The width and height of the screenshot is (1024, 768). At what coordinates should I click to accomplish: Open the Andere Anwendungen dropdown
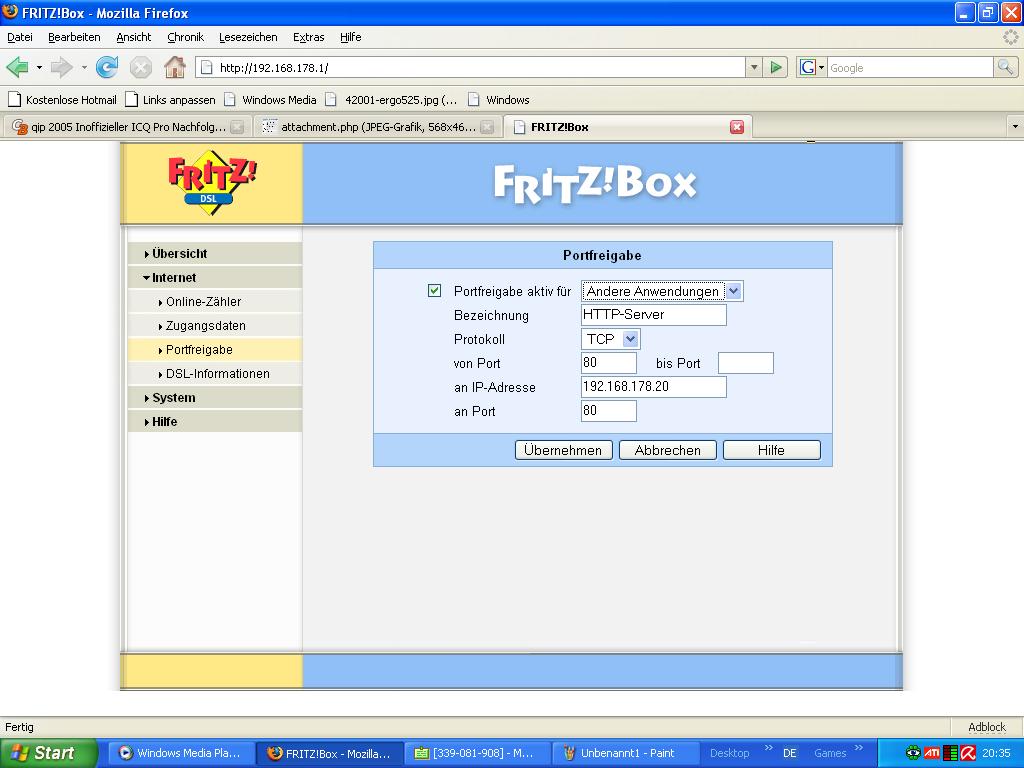(662, 291)
